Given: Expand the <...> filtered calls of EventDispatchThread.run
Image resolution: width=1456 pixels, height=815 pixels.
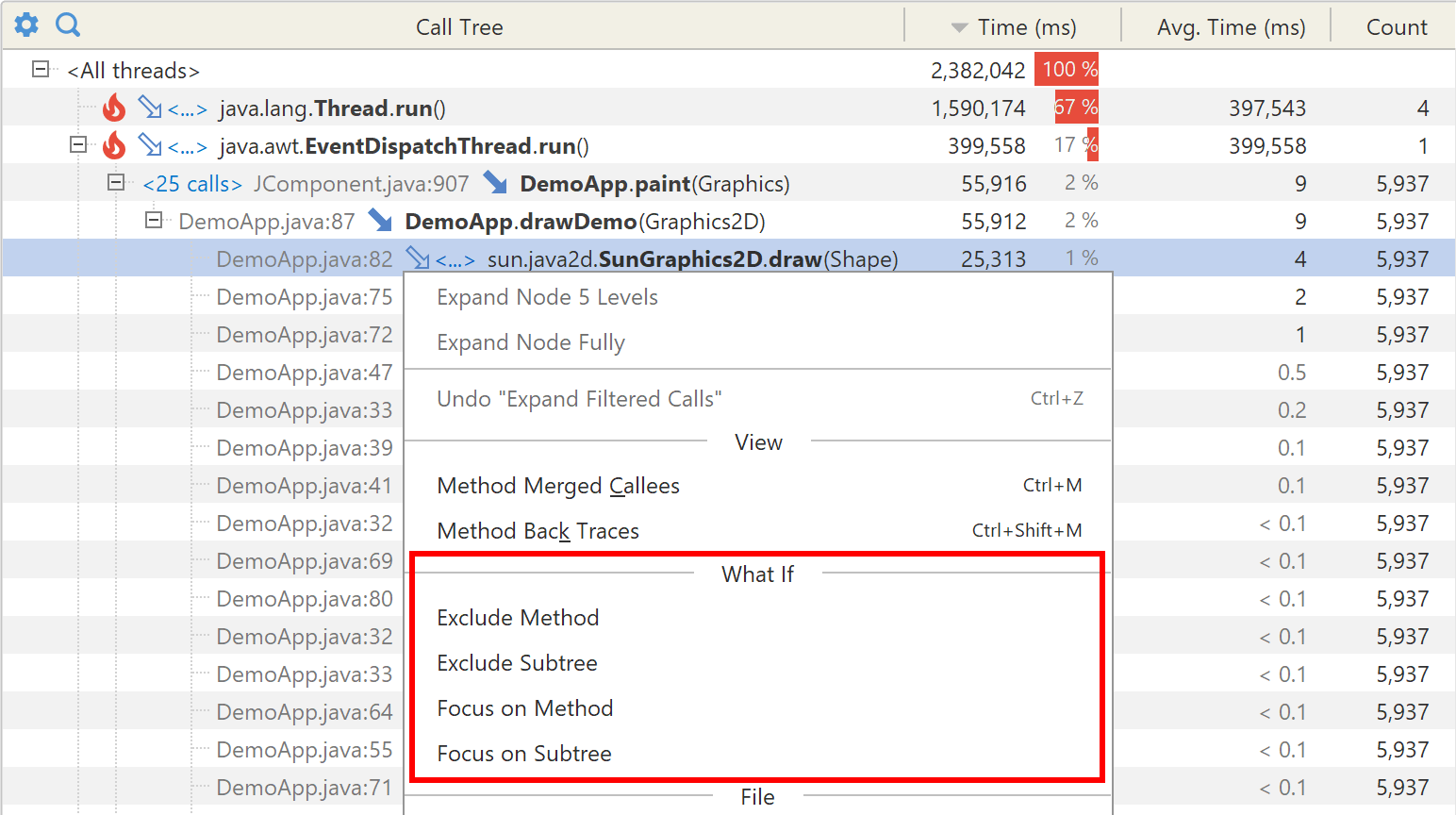Looking at the screenshot, I should (x=188, y=147).
